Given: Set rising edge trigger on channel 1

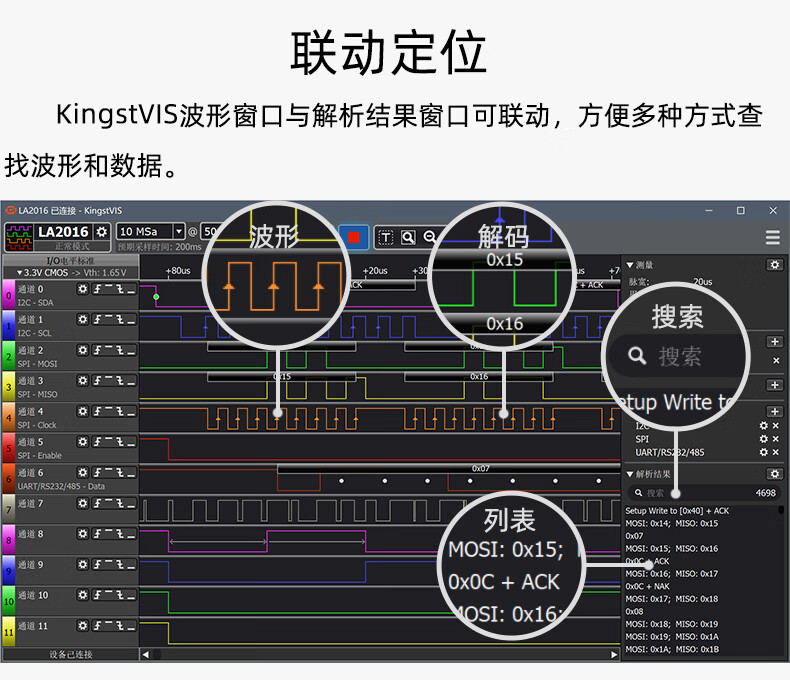Looking at the screenshot, I should click(x=98, y=320).
